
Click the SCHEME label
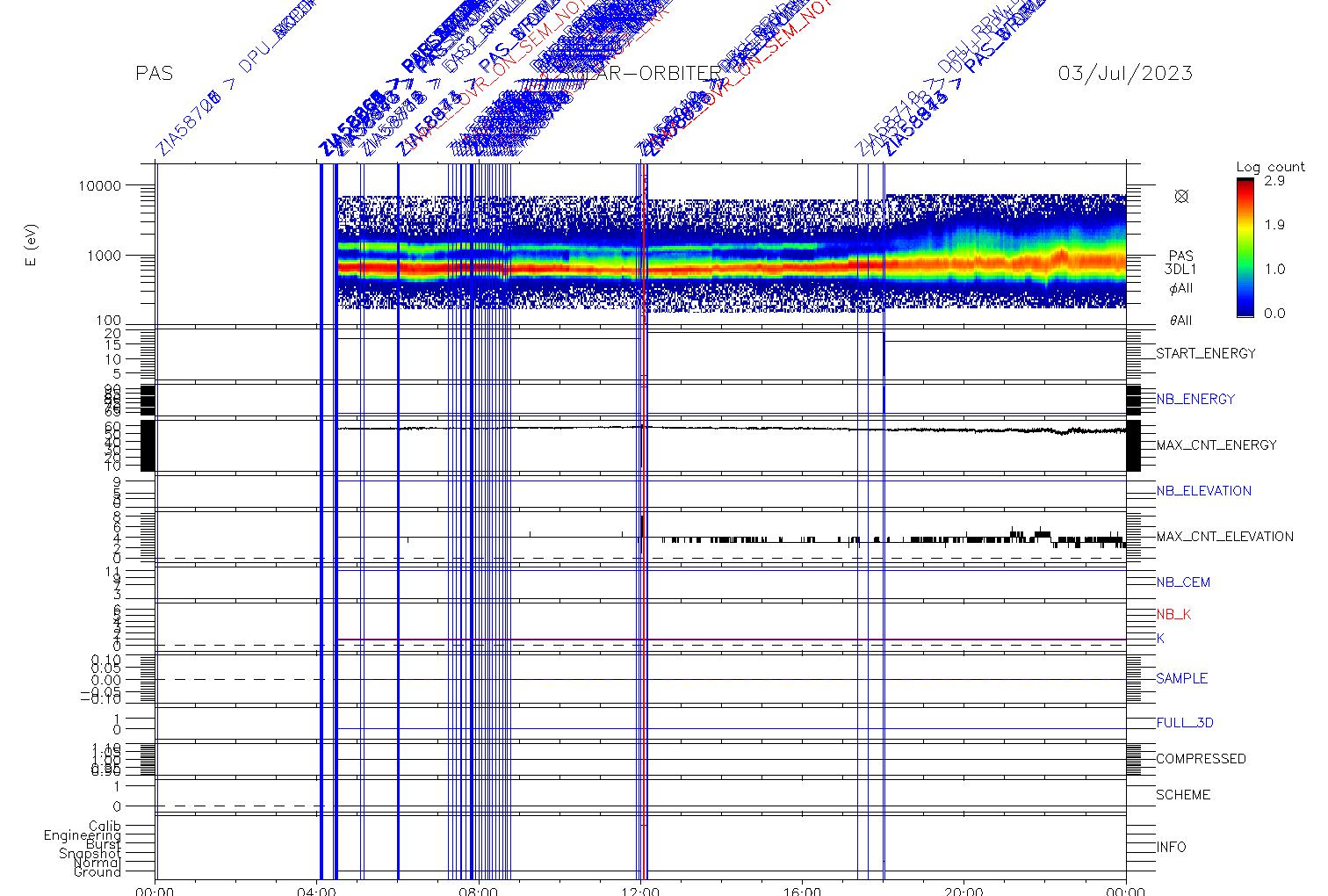tap(1182, 794)
